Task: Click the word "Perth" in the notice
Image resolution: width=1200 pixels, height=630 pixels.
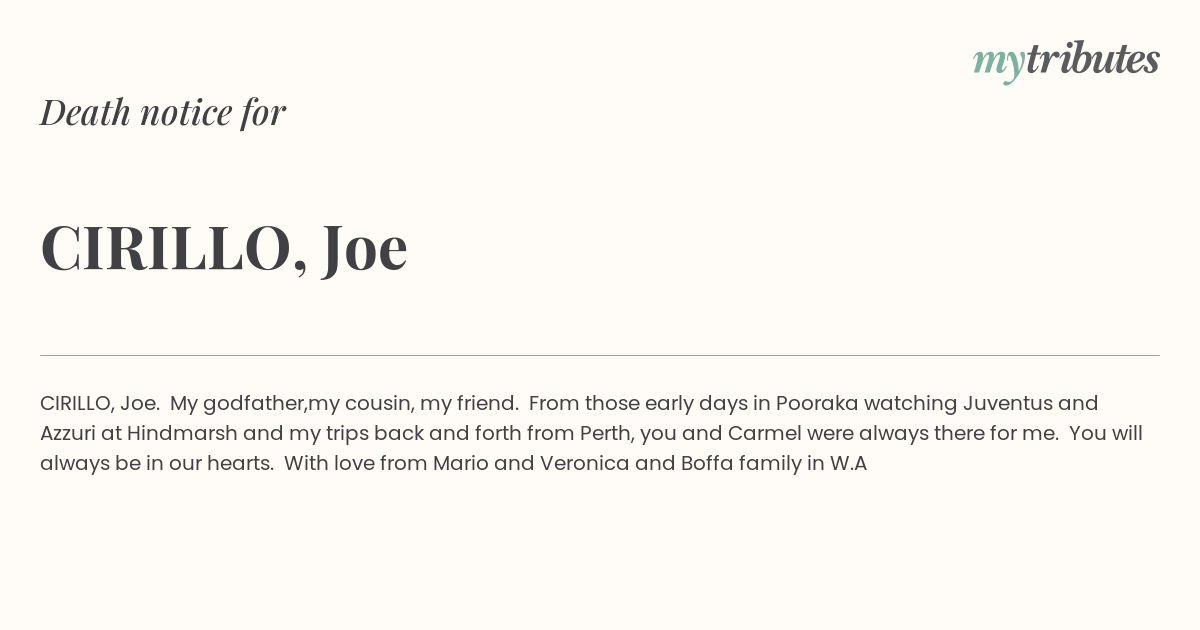Action: [606, 433]
